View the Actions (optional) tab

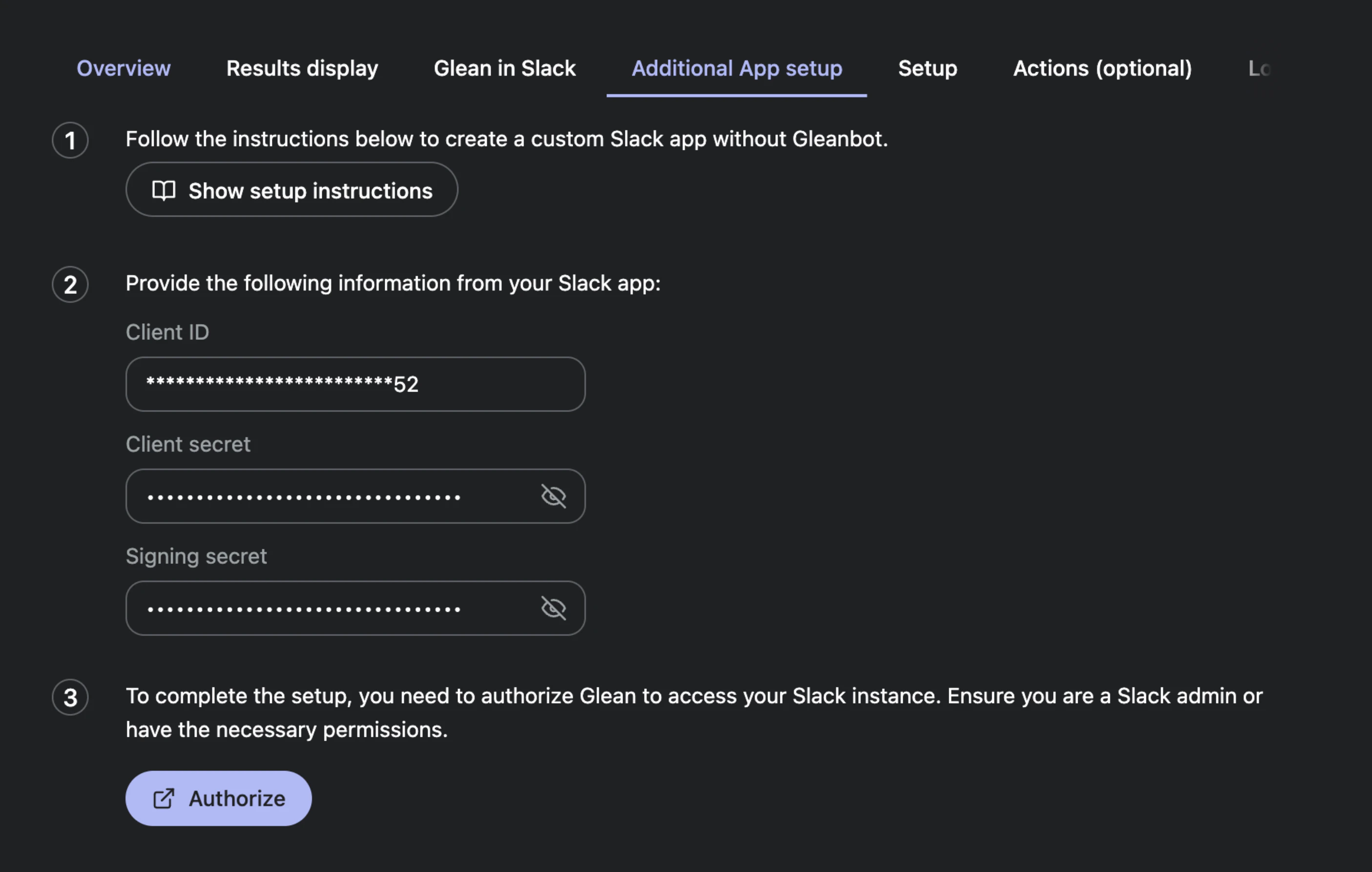tap(1102, 68)
